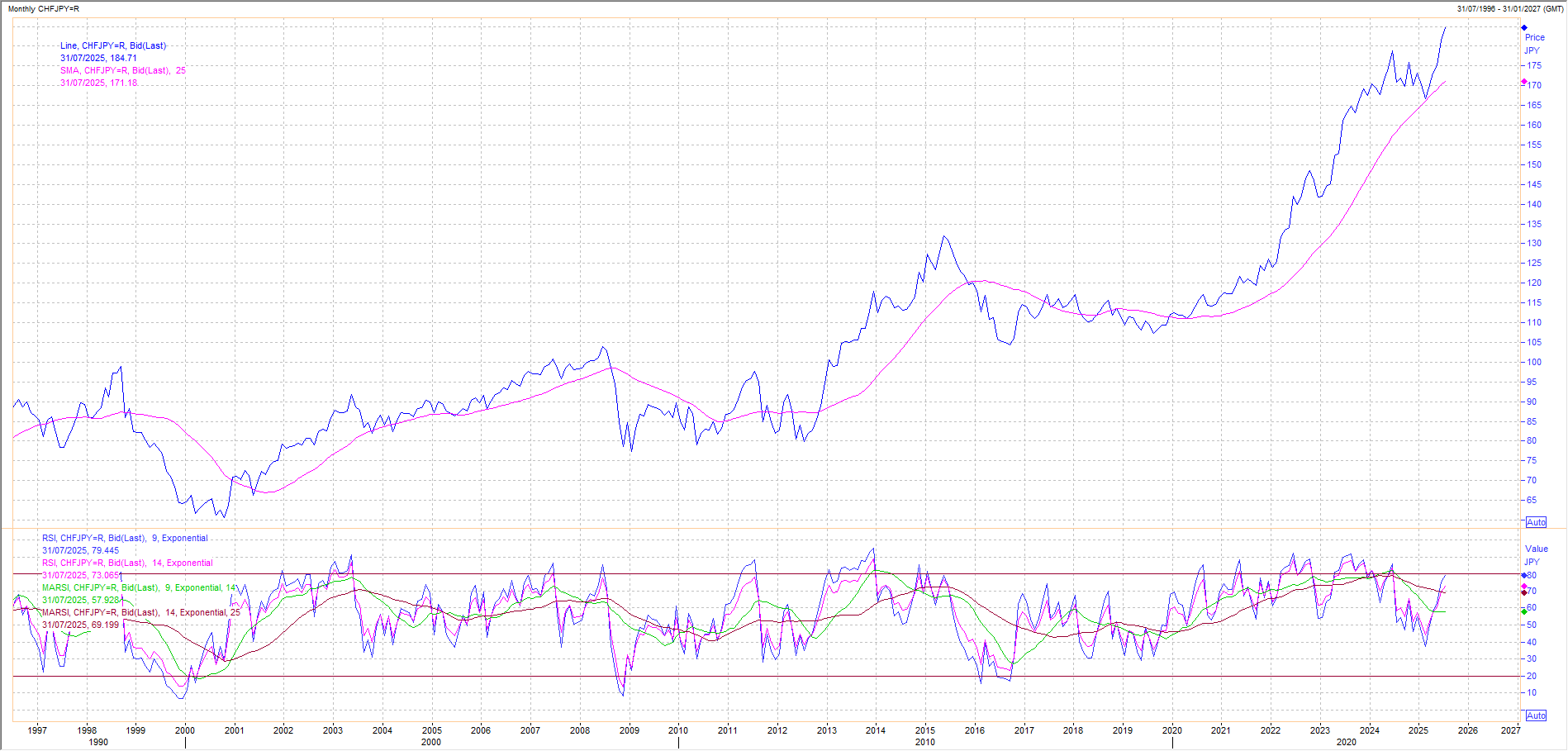Click the 2008 year label on time axis
The image size is (1568, 751).
click(x=579, y=730)
